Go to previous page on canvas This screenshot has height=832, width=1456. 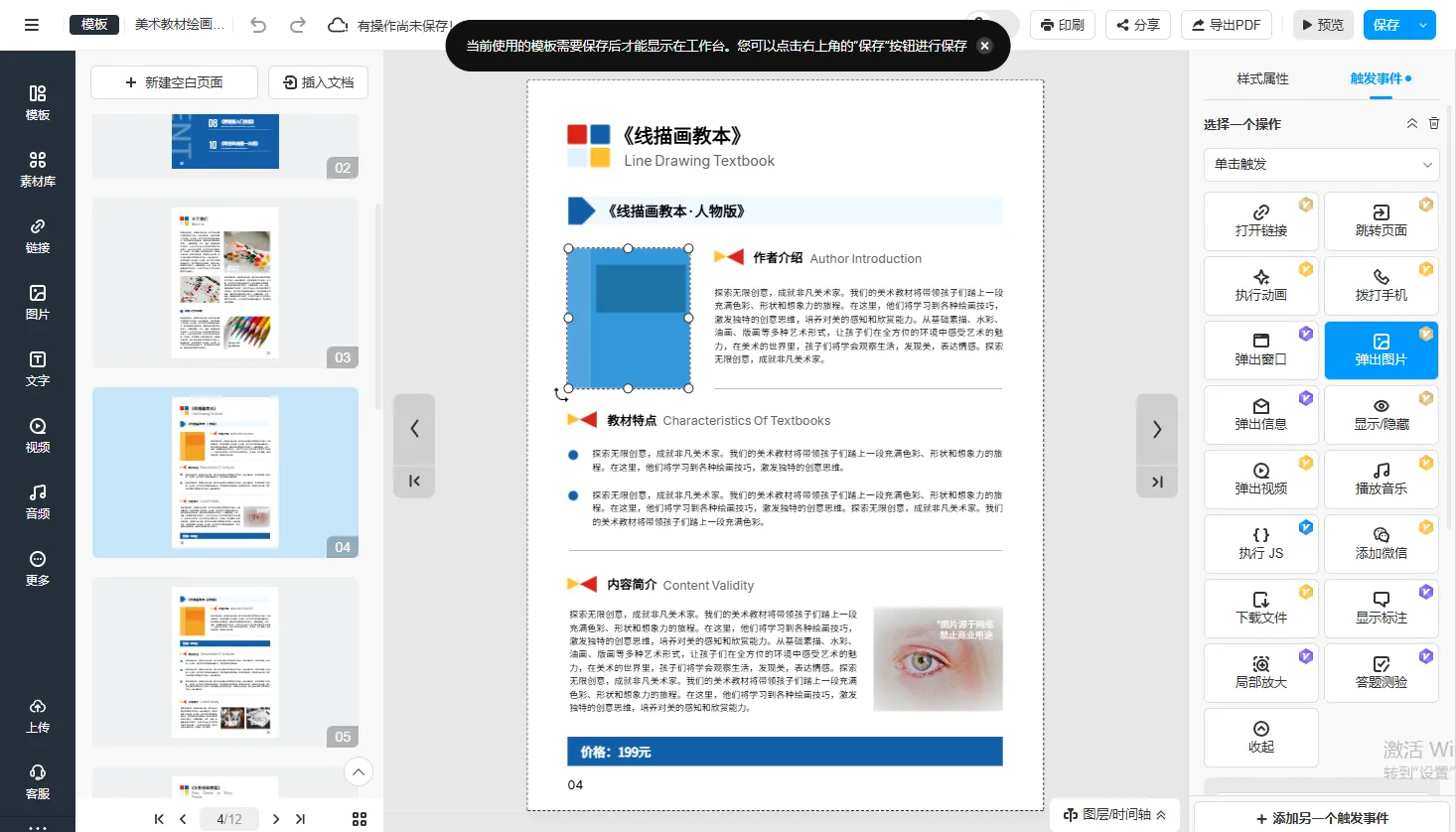[414, 429]
